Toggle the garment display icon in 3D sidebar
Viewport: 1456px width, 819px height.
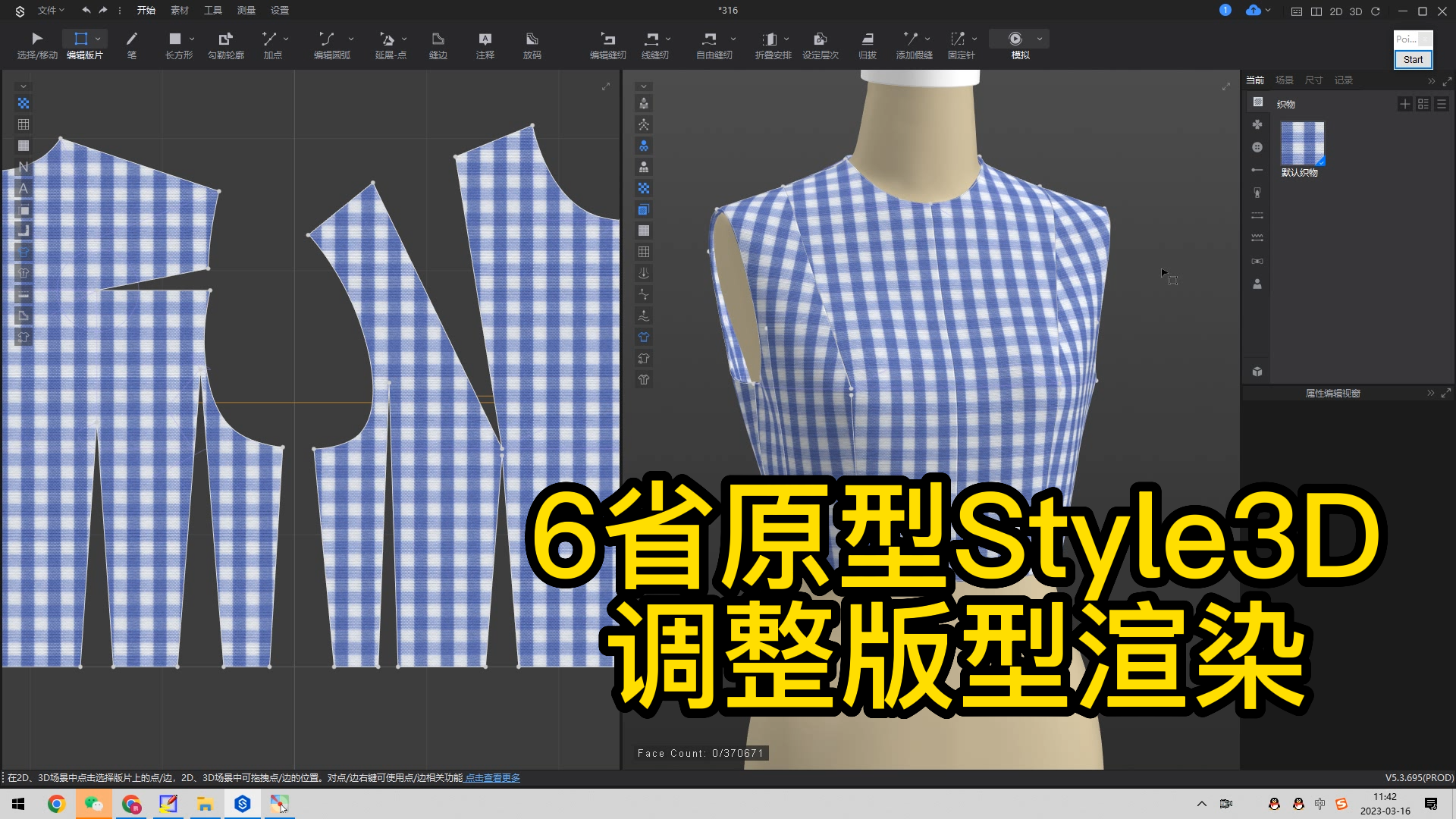[644, 337]
